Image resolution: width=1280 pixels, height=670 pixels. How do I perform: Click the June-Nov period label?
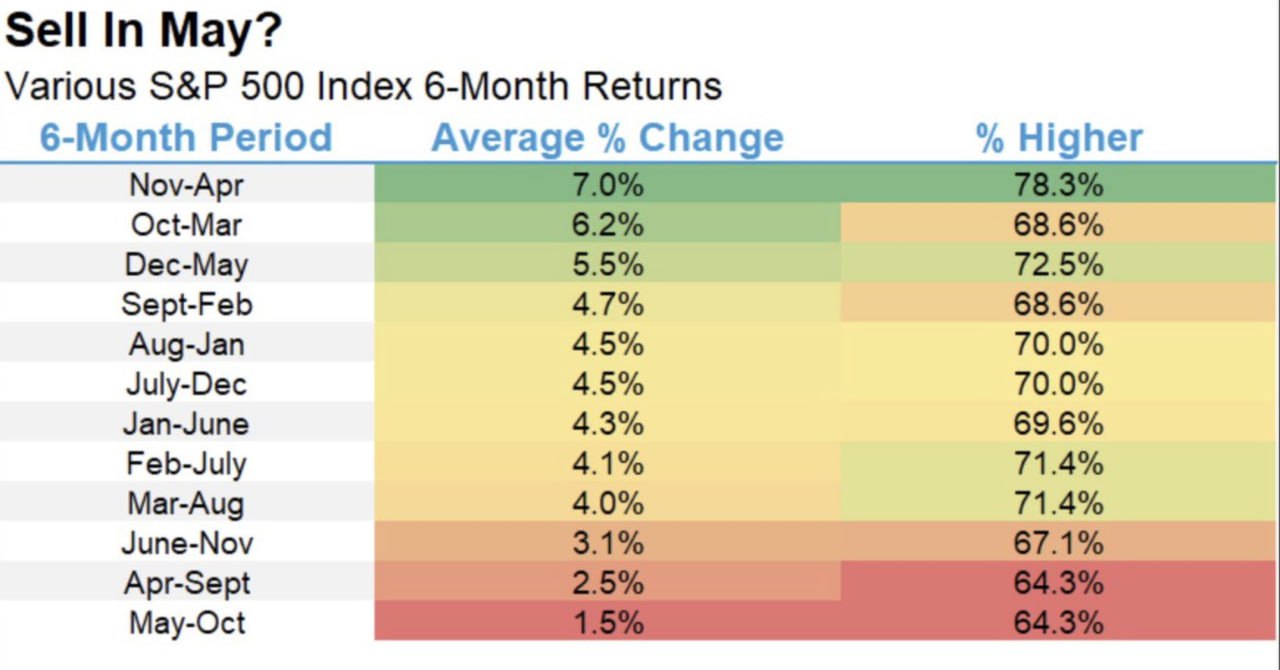point(187,543)
